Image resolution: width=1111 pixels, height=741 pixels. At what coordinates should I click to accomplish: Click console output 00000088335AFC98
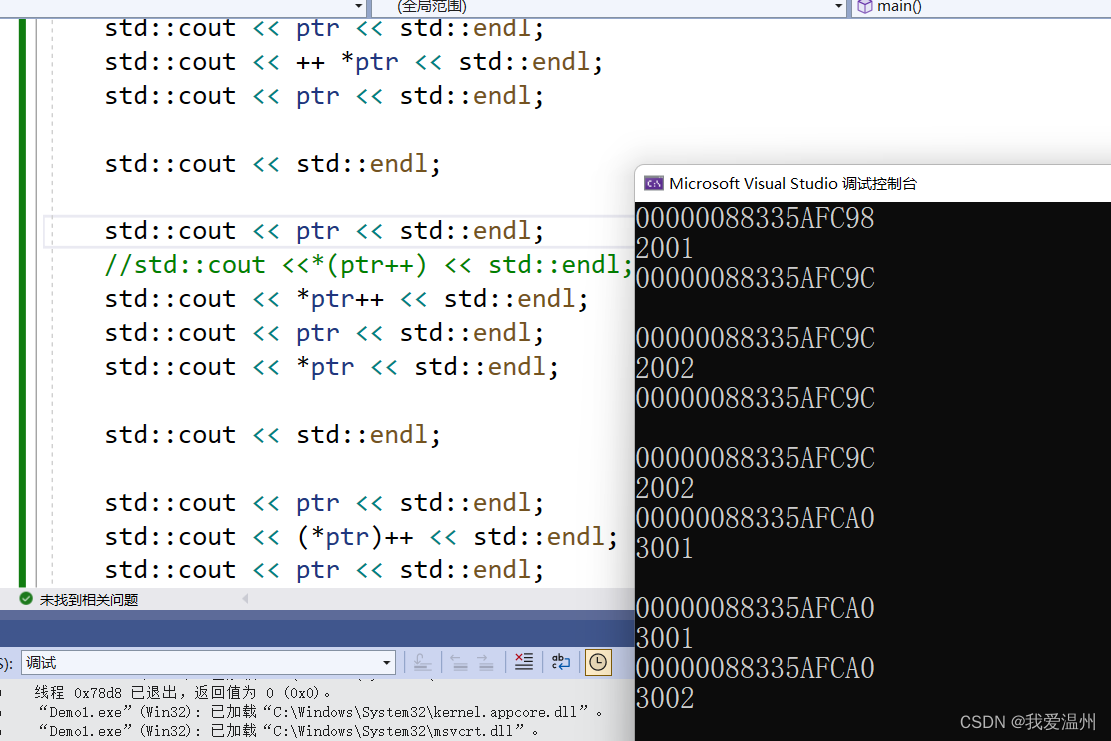755,218
